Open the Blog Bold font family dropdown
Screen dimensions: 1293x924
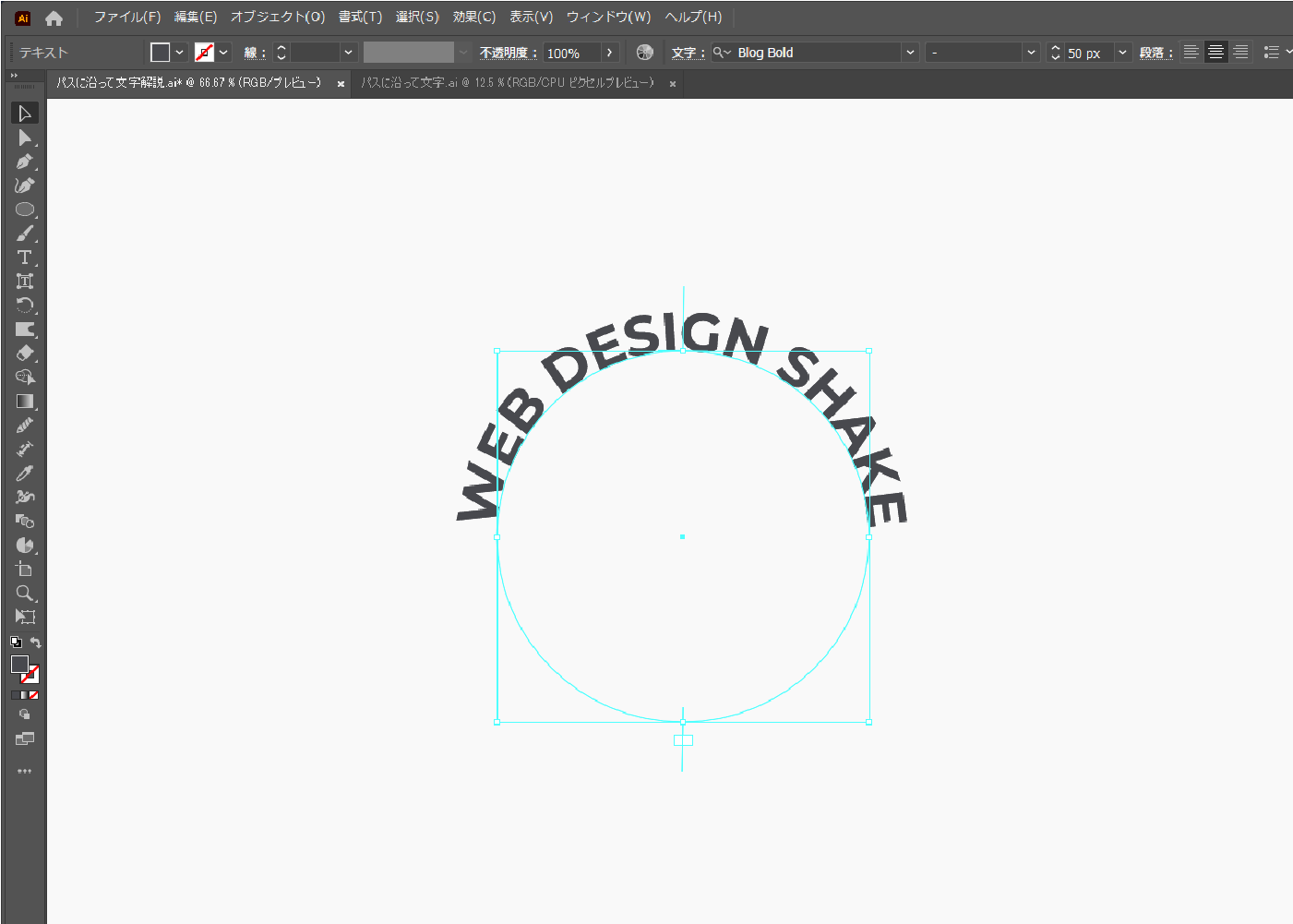(x=910, y=53)
